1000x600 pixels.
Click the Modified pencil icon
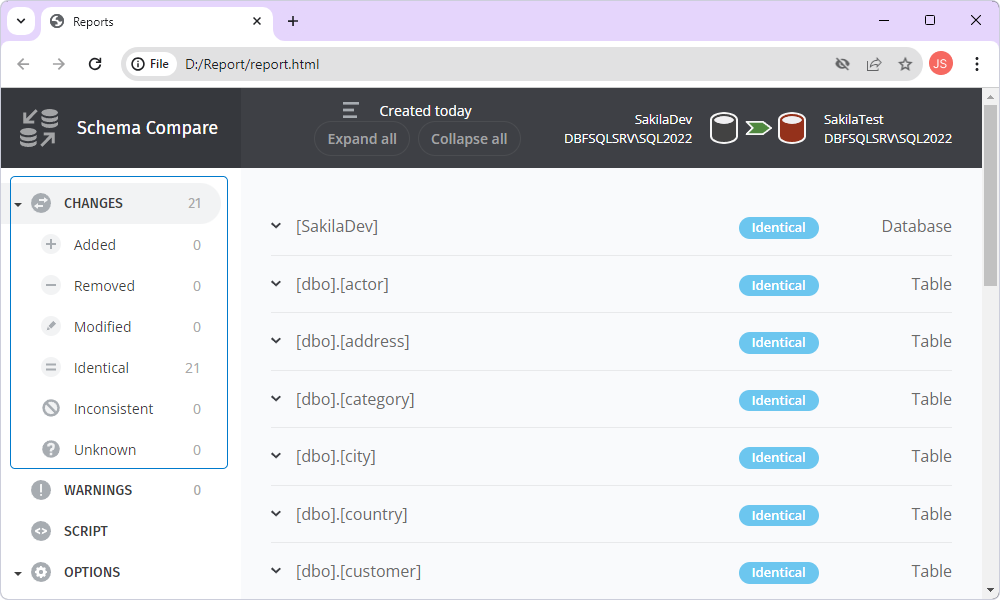(51, 326)
